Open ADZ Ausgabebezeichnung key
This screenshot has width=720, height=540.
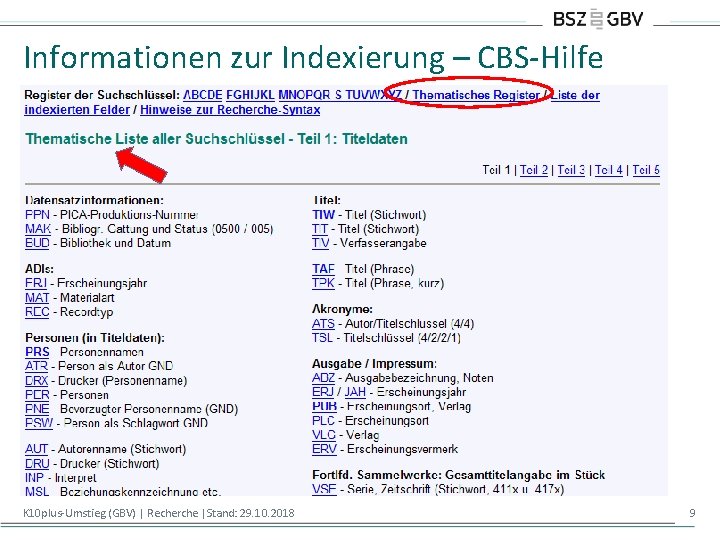(x=323, y=378)
